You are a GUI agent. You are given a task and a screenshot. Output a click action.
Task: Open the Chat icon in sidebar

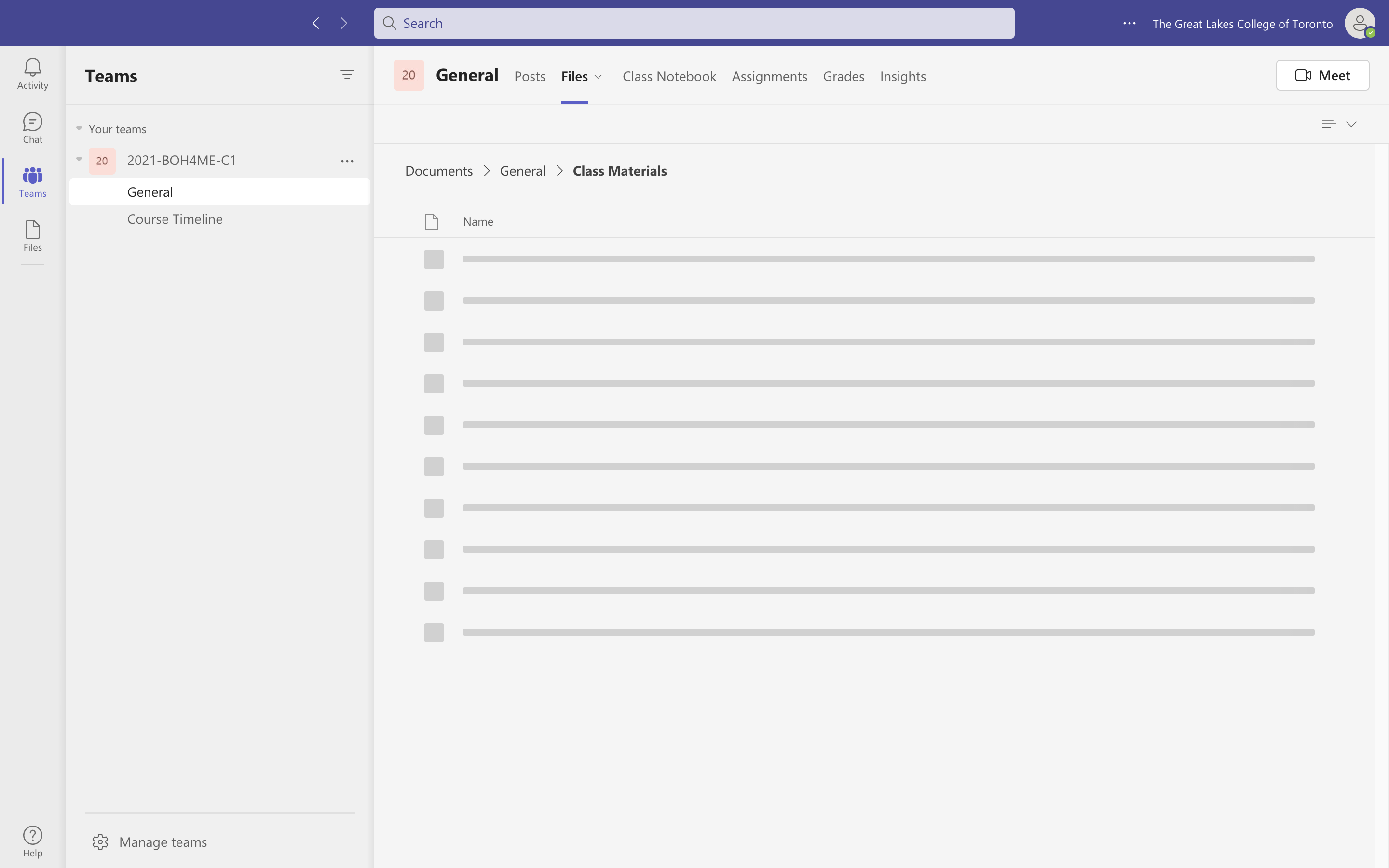pyautogui.click(x=32, y=127)
